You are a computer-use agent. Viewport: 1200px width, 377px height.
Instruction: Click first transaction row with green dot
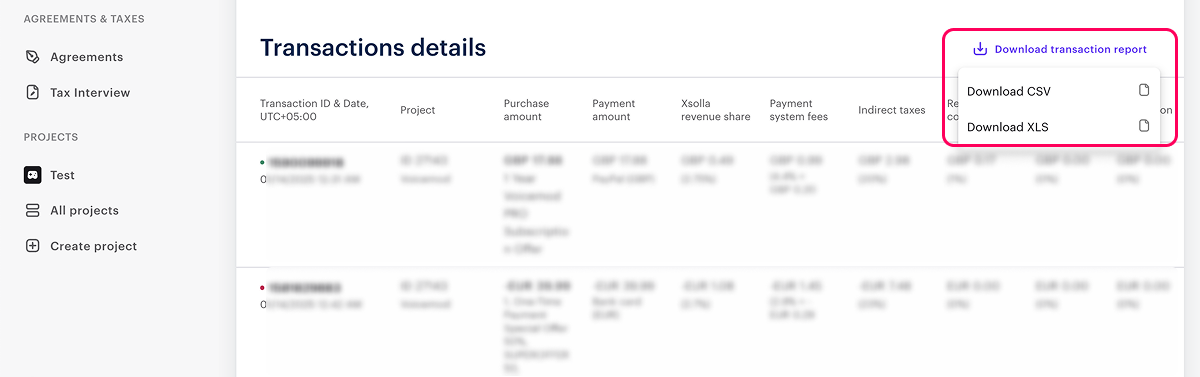[718, 203]
